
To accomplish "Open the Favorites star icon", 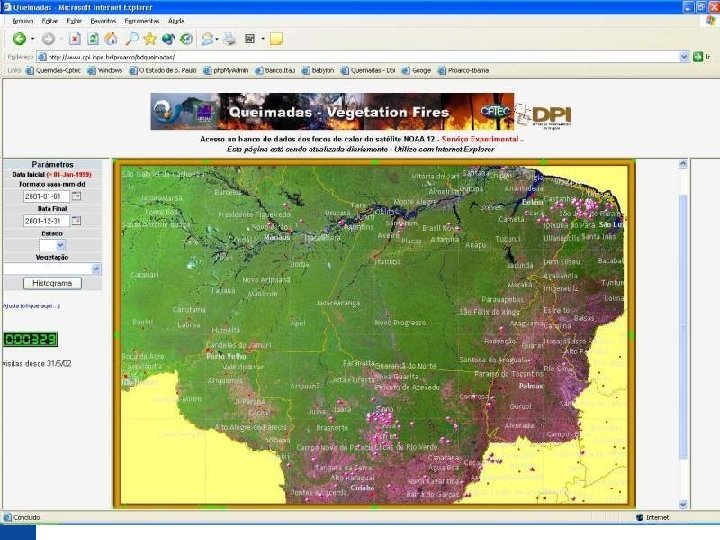I will [150, 39].
